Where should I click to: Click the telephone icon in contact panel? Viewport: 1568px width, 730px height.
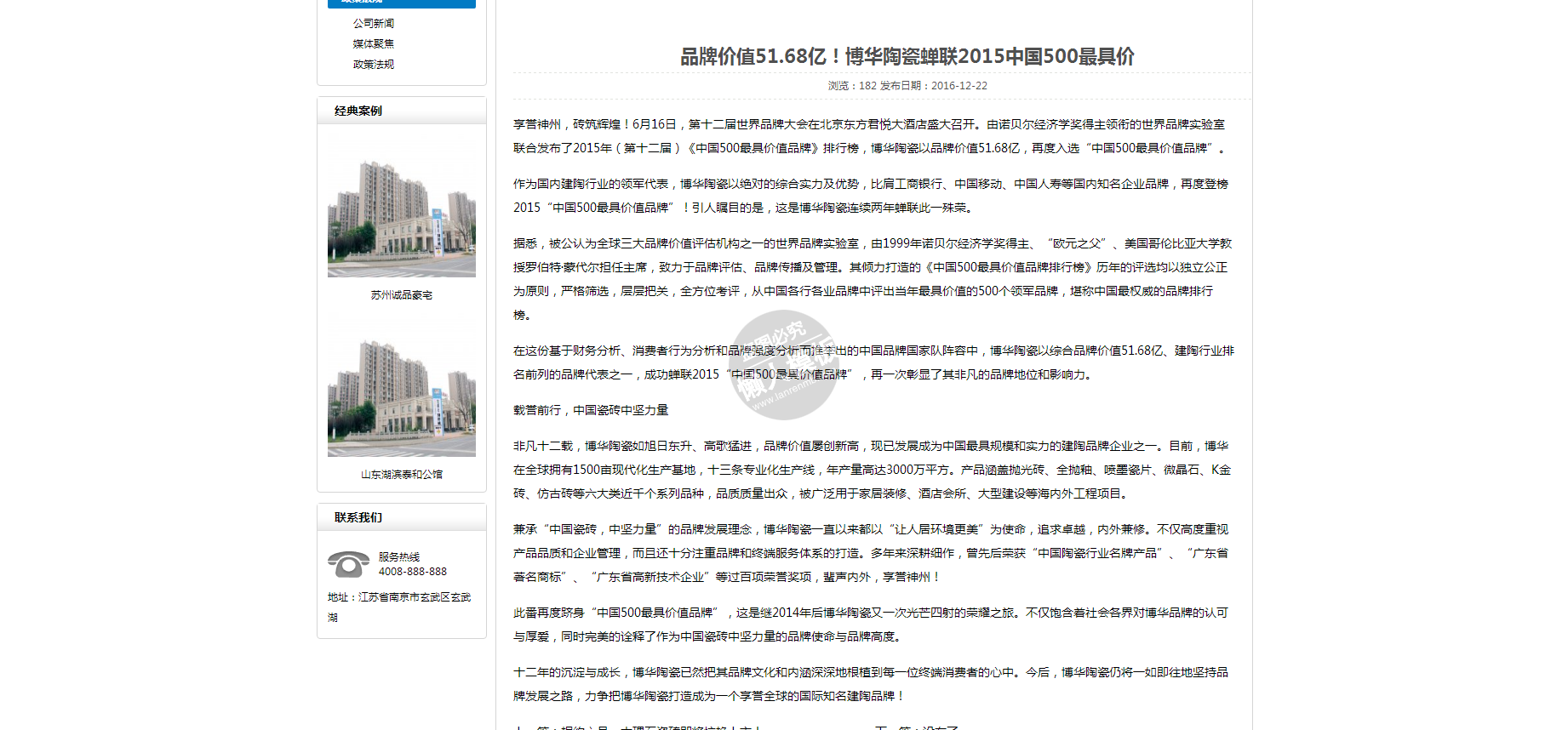pos(348,564)
